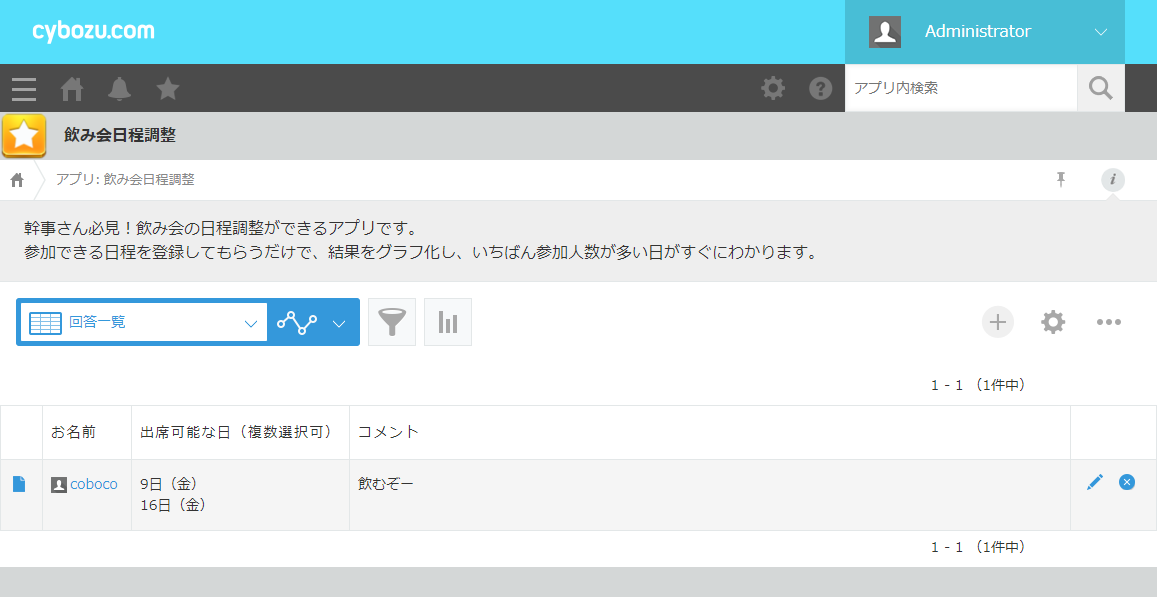
Task: Open the hamburger navigation menu
Action: pos(23,89)
